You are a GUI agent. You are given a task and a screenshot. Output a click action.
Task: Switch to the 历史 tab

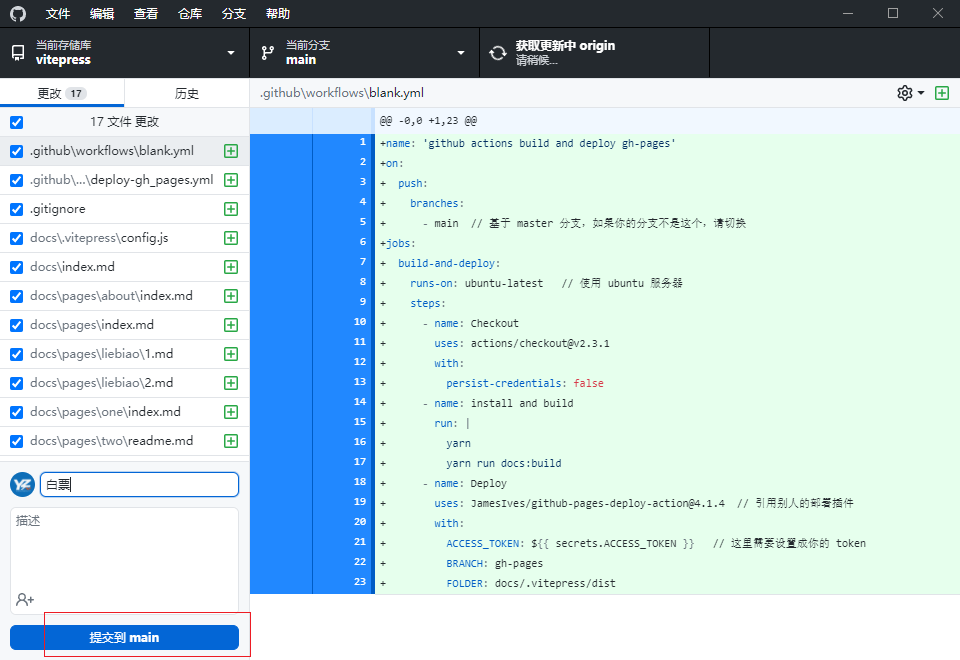click(x=187, y=93)
